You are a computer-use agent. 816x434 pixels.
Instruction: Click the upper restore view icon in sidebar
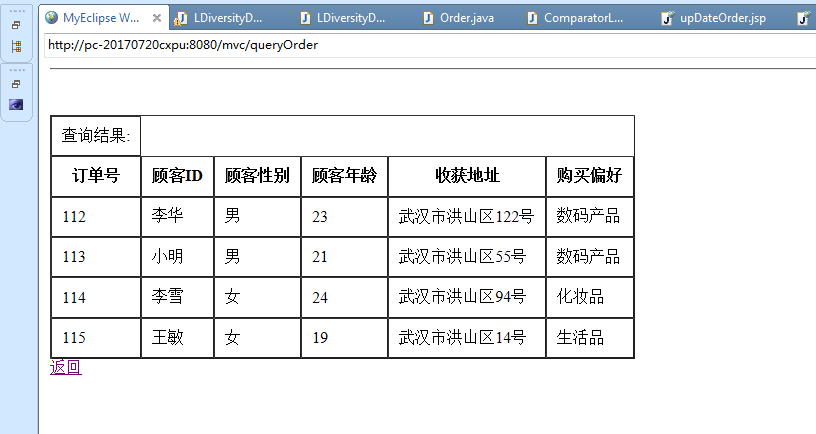pos(16,25)
